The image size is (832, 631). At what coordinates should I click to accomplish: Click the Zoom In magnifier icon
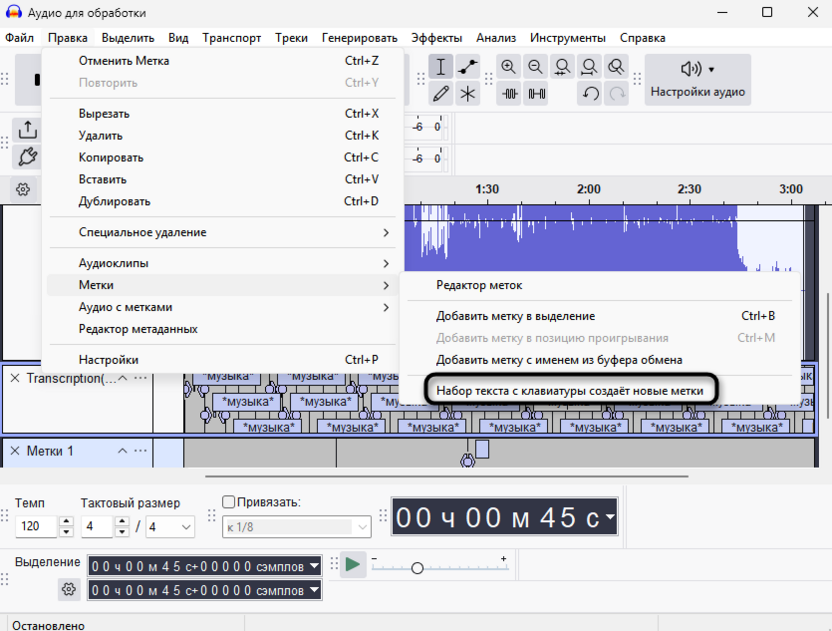pyautogui.click(x=508, y=67)
